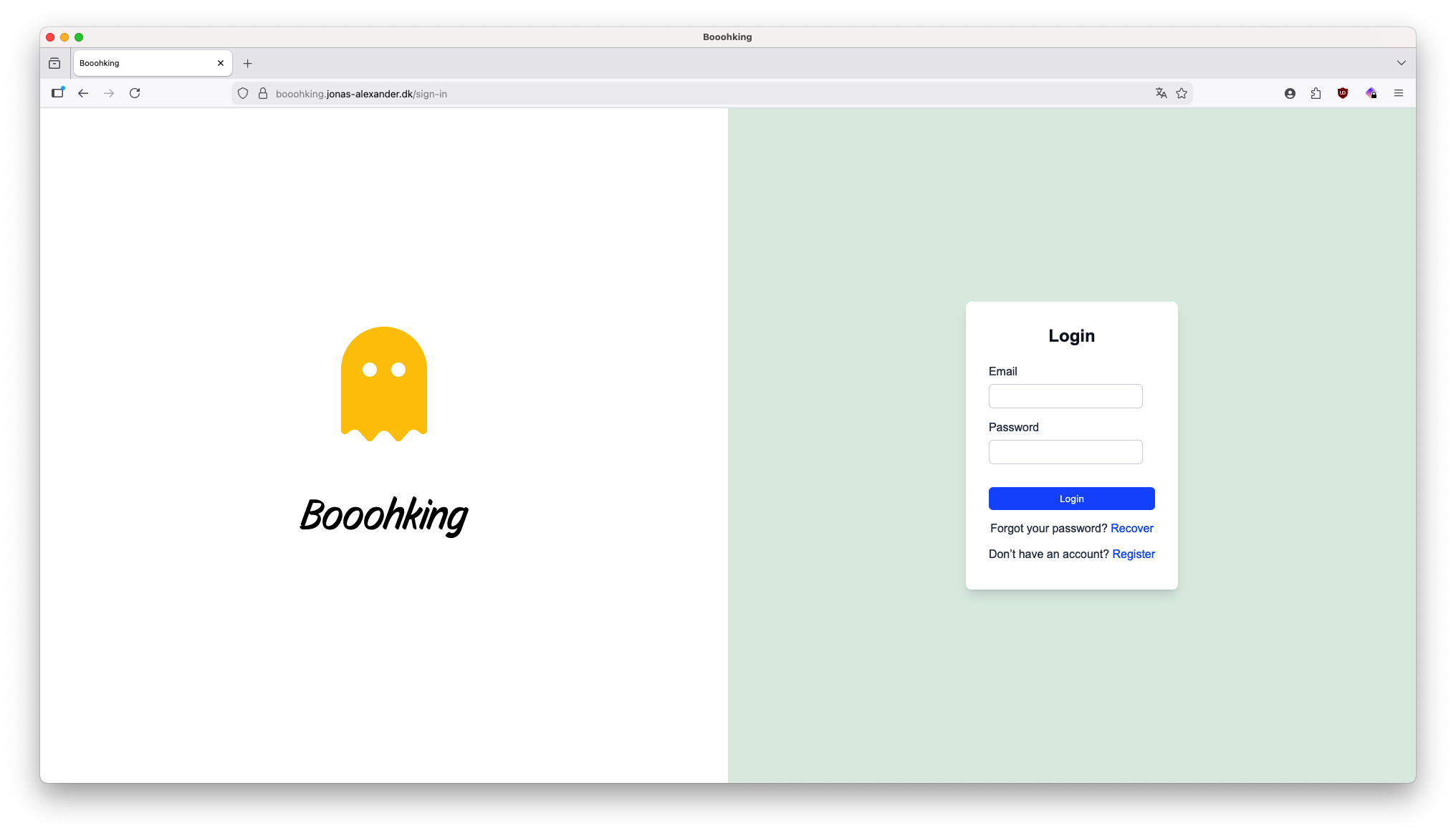1456x836 pixels.
Task: Click the Recover password link
Action: 1131,528
